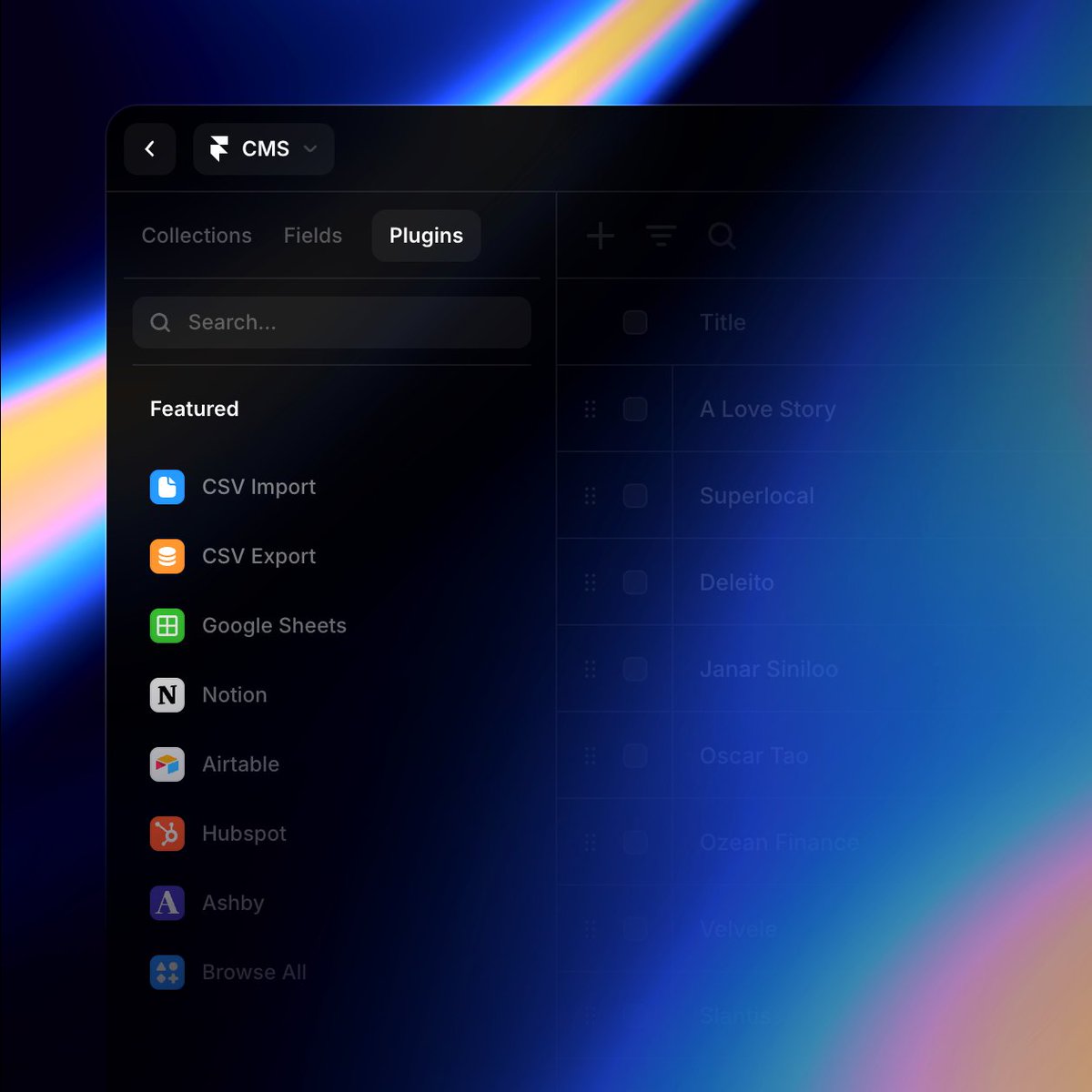Toggle the select-all checkbox beside Title
The height and width of the screenshot is (1092, 1092).
(635, 322)
